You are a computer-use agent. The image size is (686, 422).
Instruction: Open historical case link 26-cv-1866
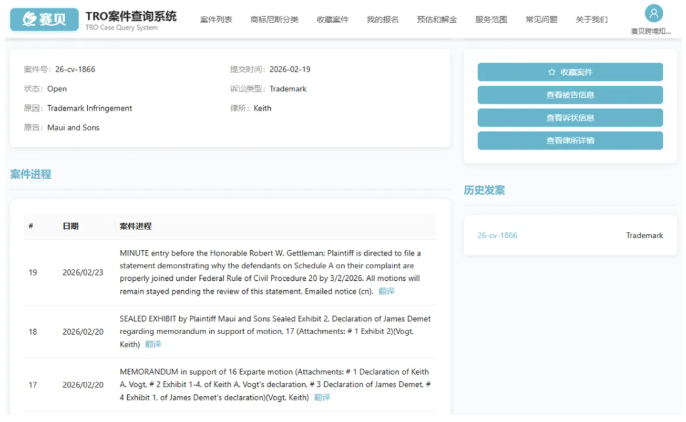pyautogui.click(x=497, y=235)
